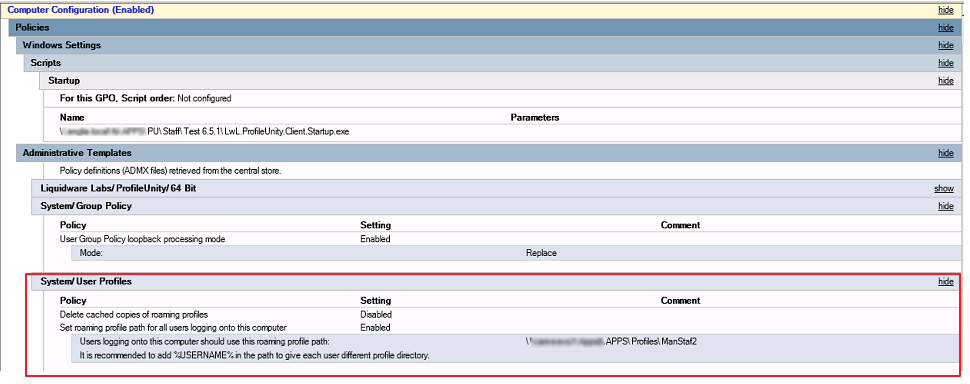Click Disabled setting for cached copies policy
970x384 pixels.
376,314
